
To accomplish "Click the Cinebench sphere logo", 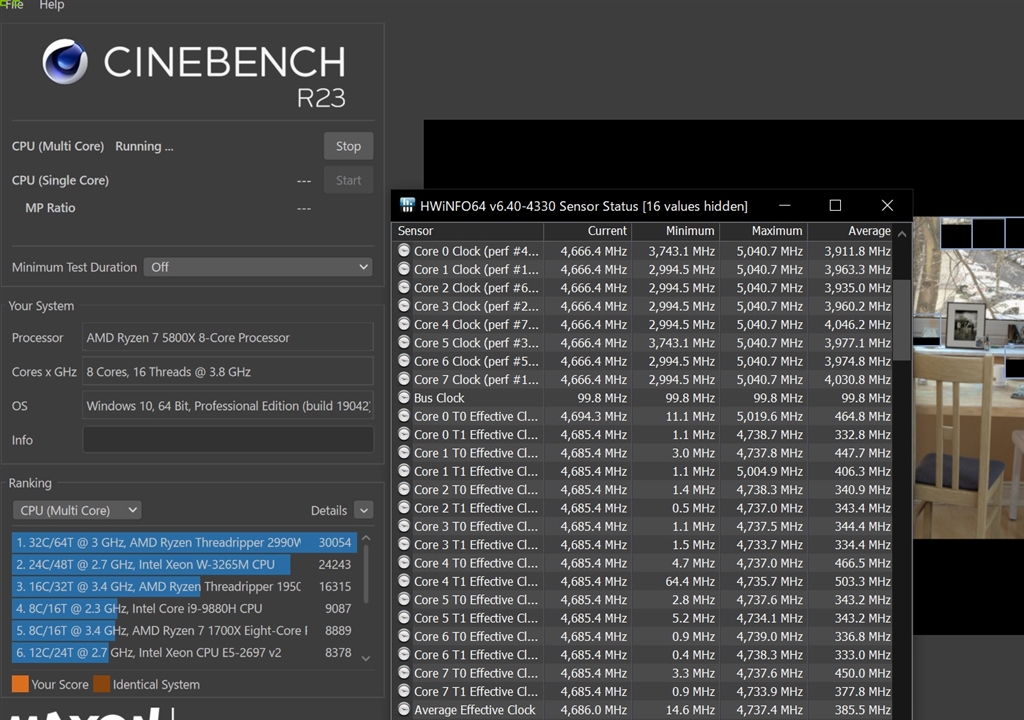I will click(65, 62).
